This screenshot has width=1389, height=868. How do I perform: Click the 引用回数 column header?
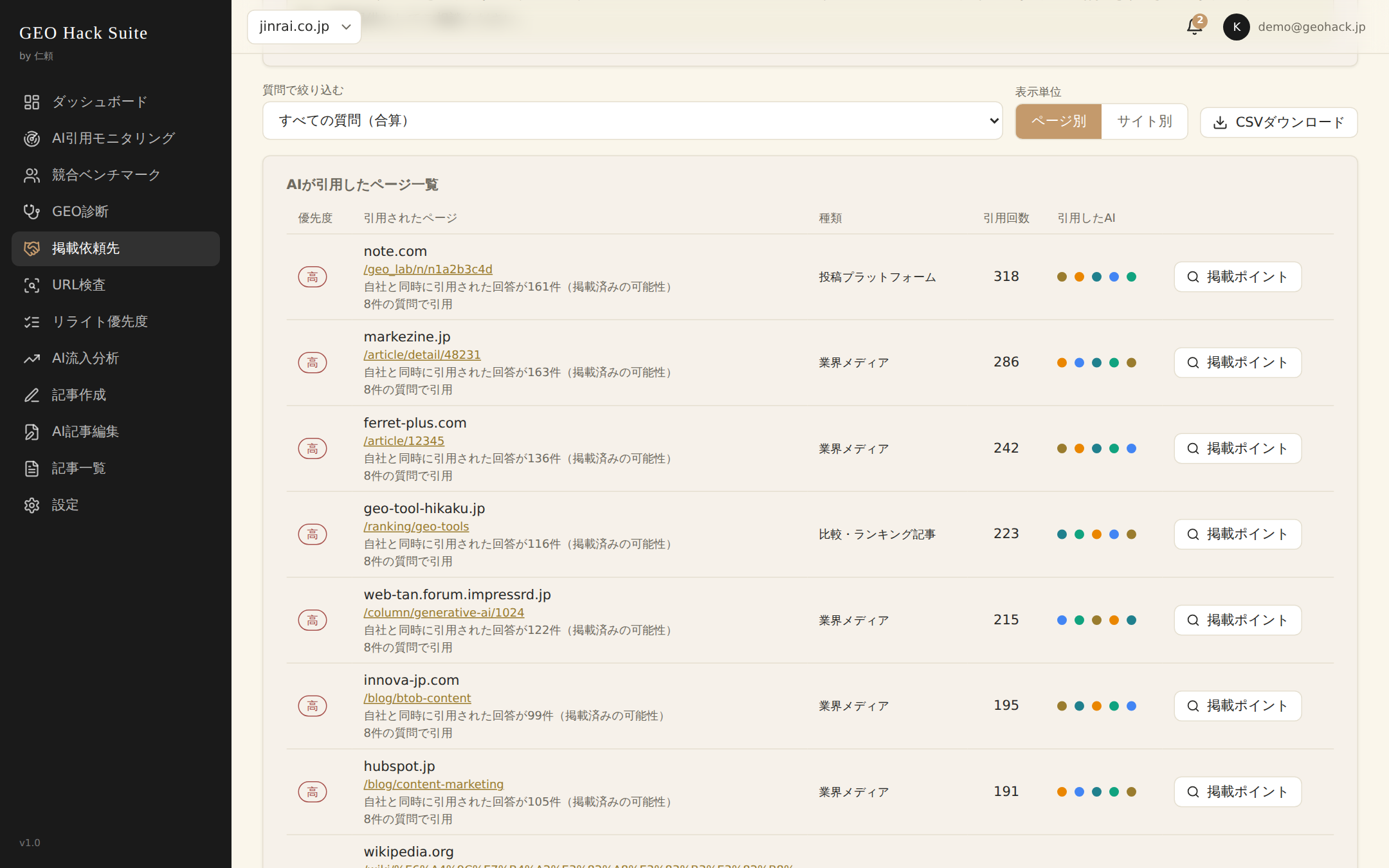point(1006,218)
